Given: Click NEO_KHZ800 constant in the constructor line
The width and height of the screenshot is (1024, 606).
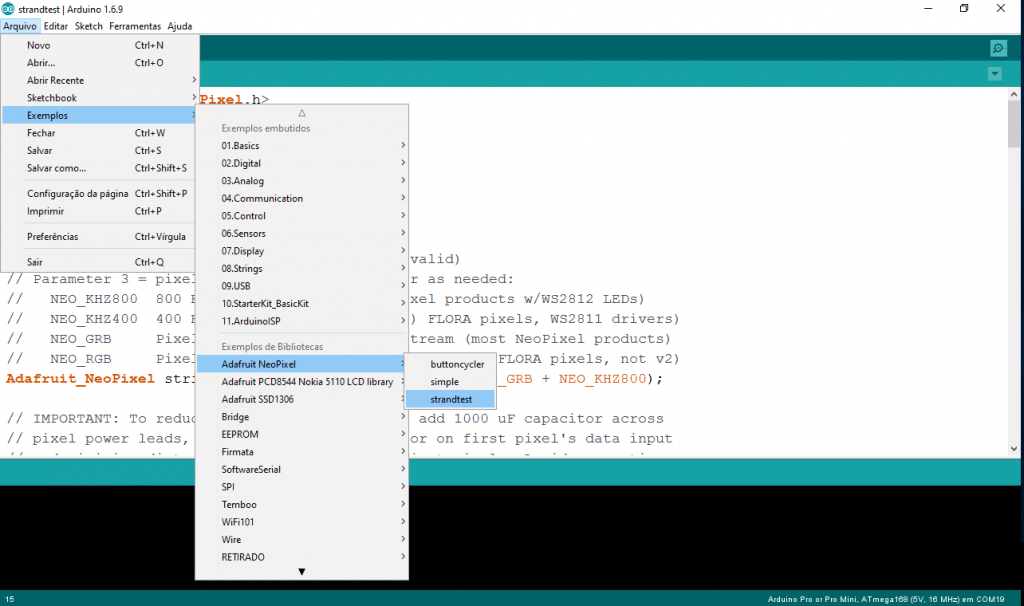Looking at the screenshot, I should [601, 379].
